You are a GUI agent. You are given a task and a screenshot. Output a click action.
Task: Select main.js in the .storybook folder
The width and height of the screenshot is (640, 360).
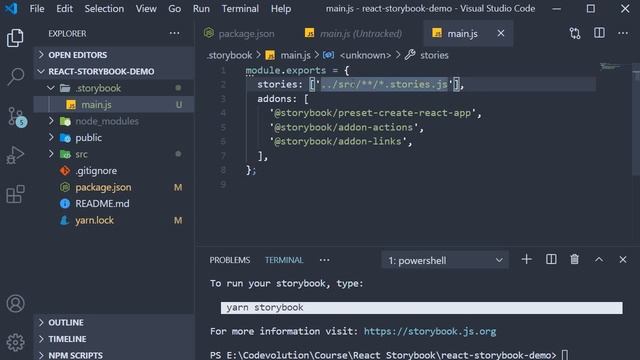pos(114,104)
